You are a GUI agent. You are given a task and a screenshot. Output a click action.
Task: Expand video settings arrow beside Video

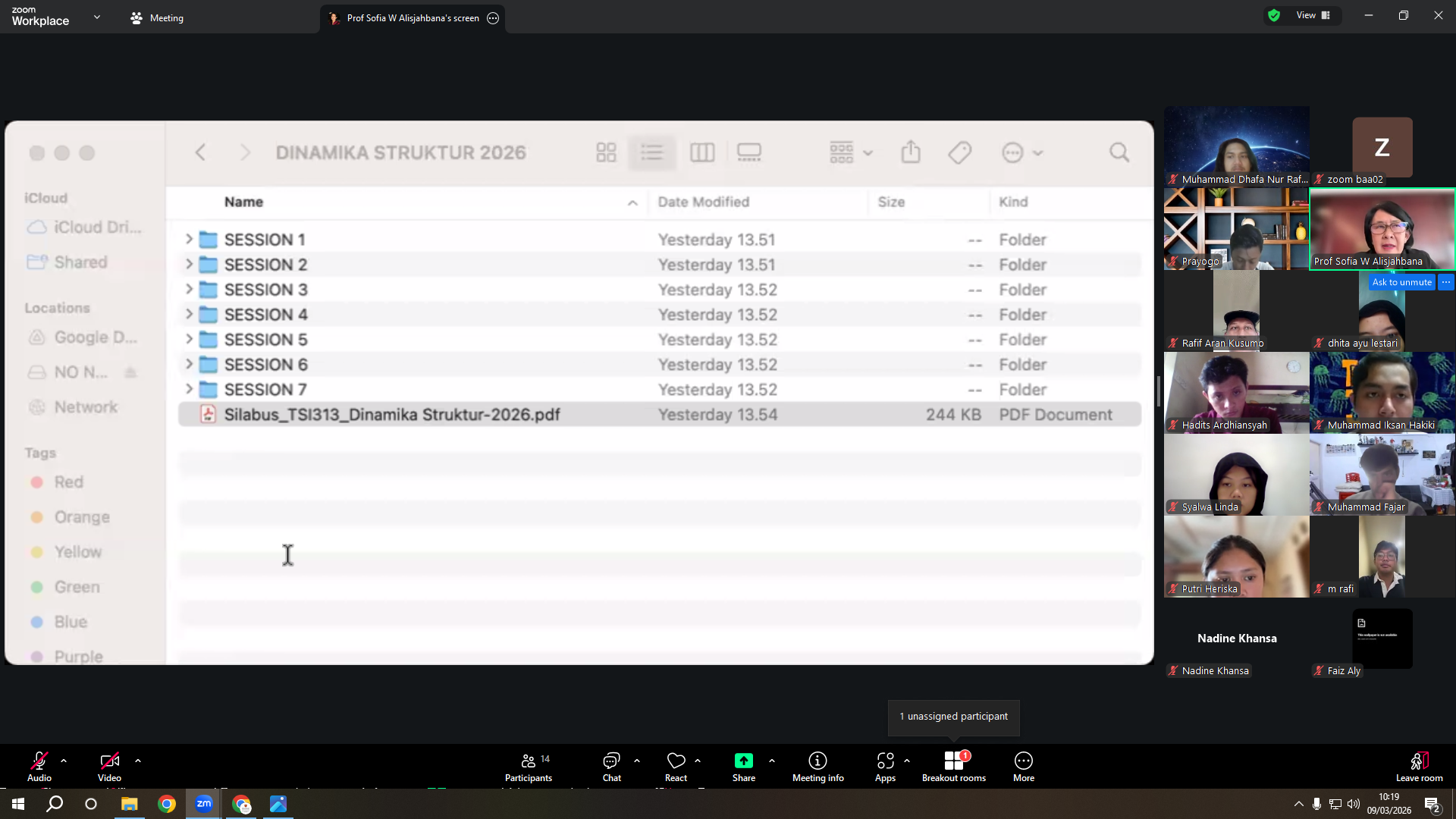(138, 761)
